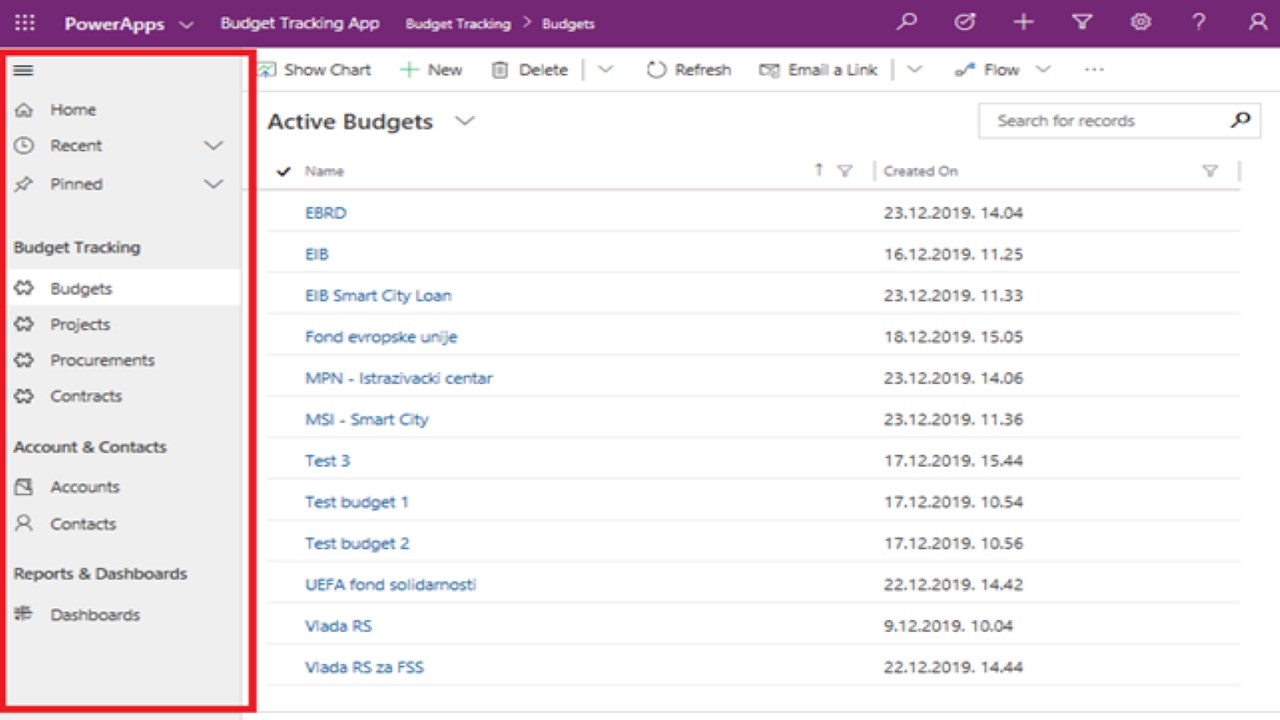Click the Email a Link envelope icon
The height and width of the screenshot is (720, 1280).
click(769, 70)
